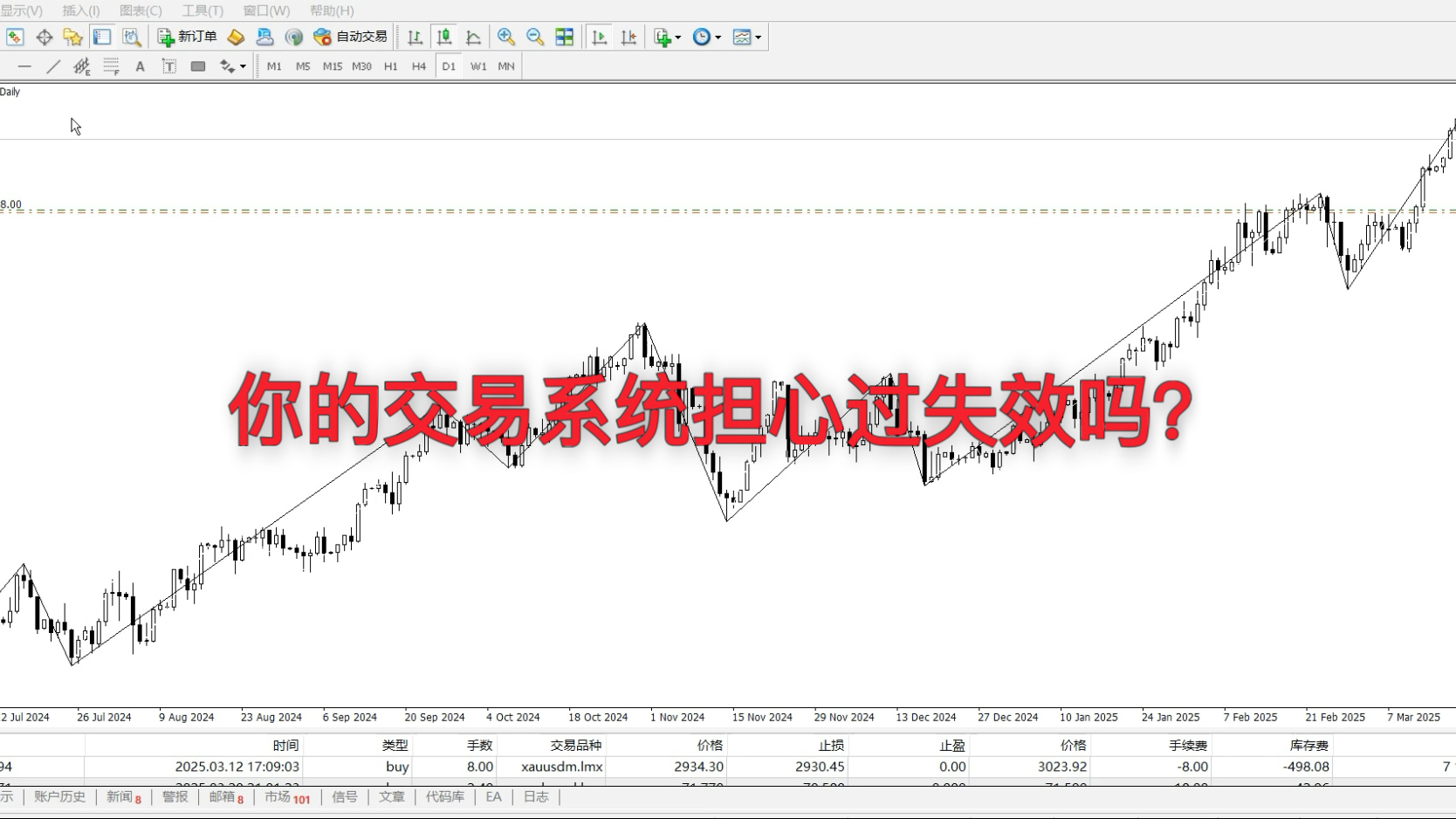This screenshot has height=819, width=1456.
Task: Open the 图表(C) charts menu
Action: [x=141, y=10]
